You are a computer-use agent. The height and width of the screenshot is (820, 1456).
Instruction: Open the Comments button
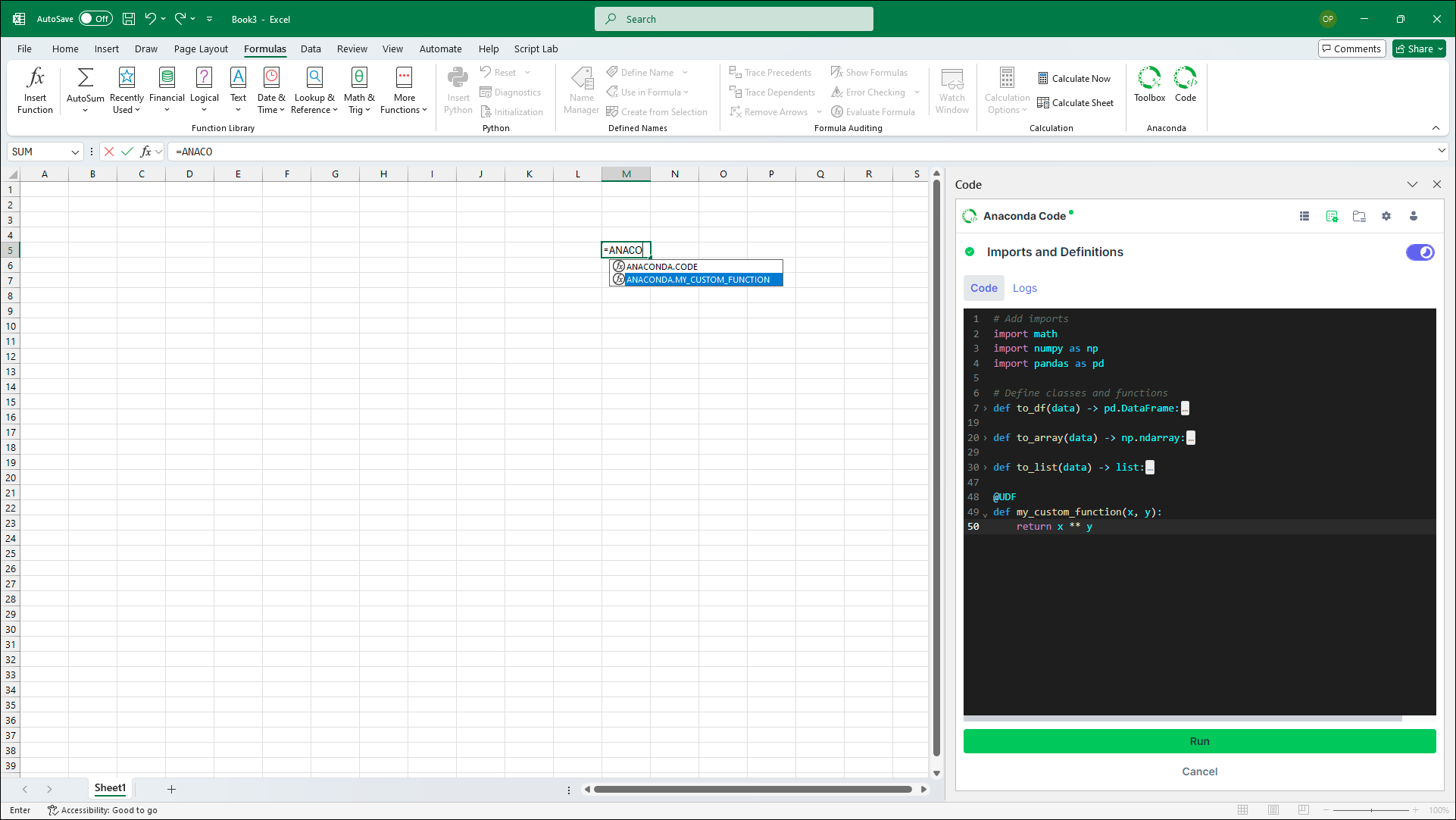pyautogui.click(x=1351, y=49)
